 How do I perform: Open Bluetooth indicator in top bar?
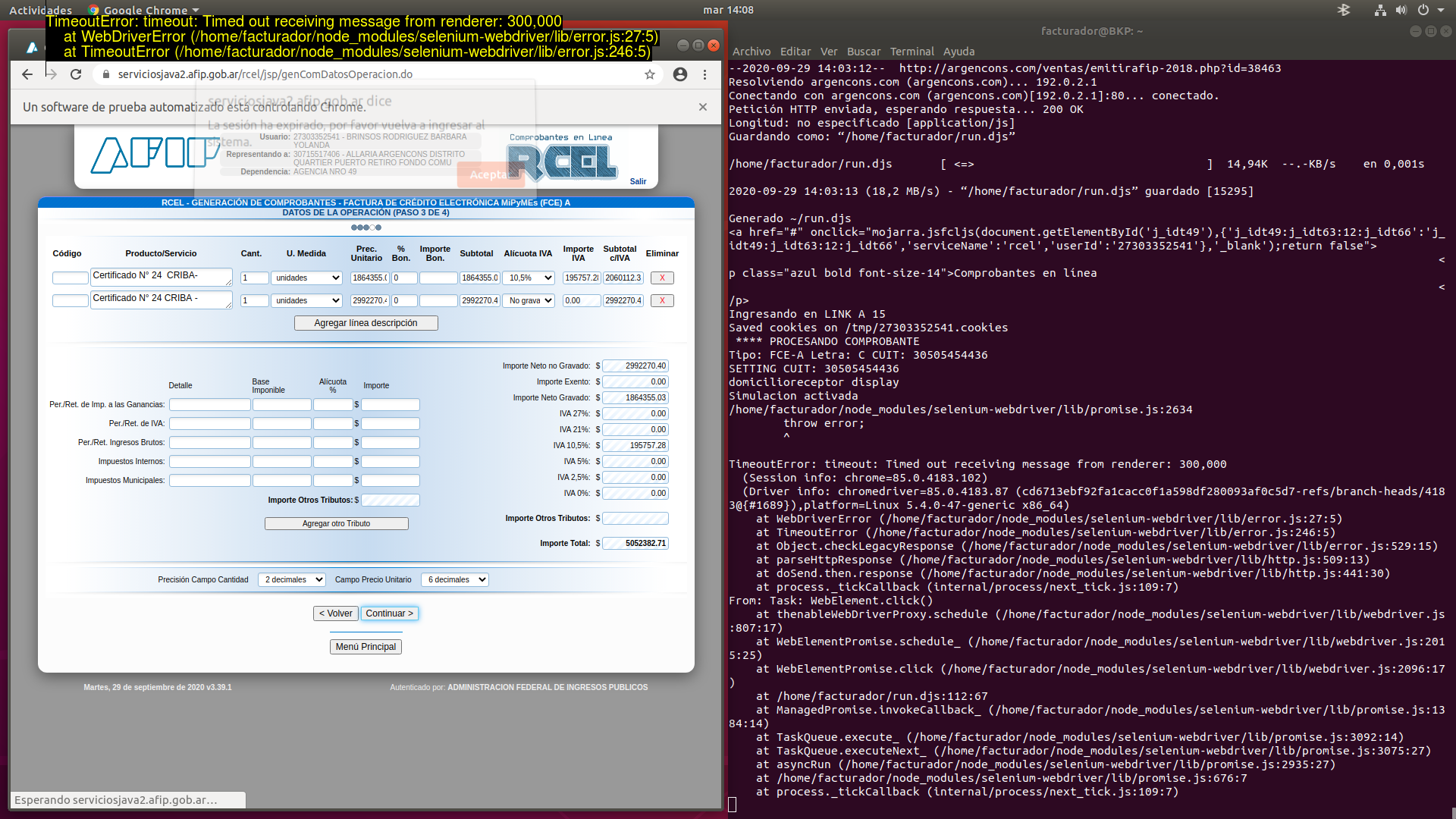[x=1344, y=10]
